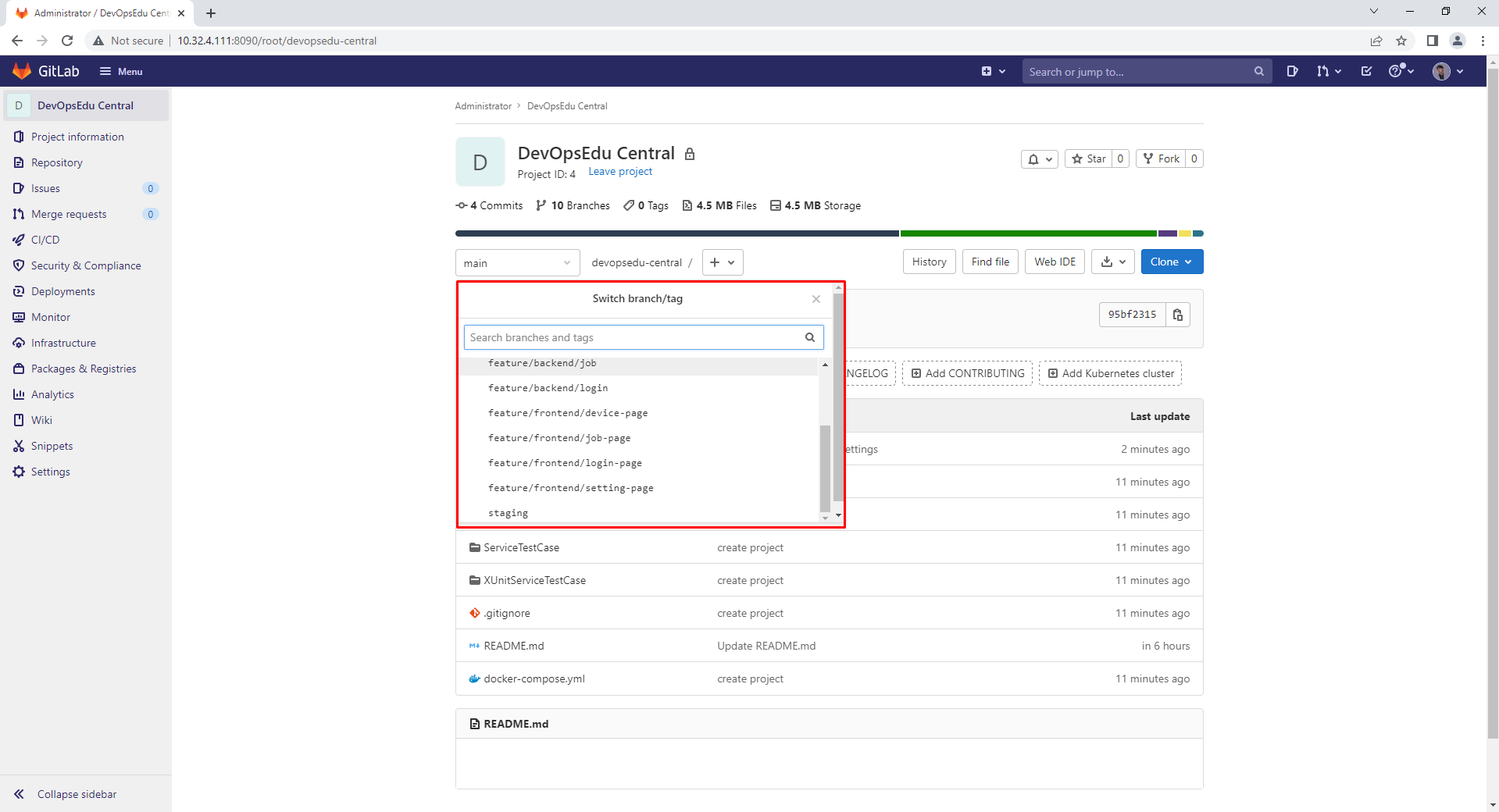Fork the project
The height and width of the screenshot is (812, 1499).
tap(1161, 159)
